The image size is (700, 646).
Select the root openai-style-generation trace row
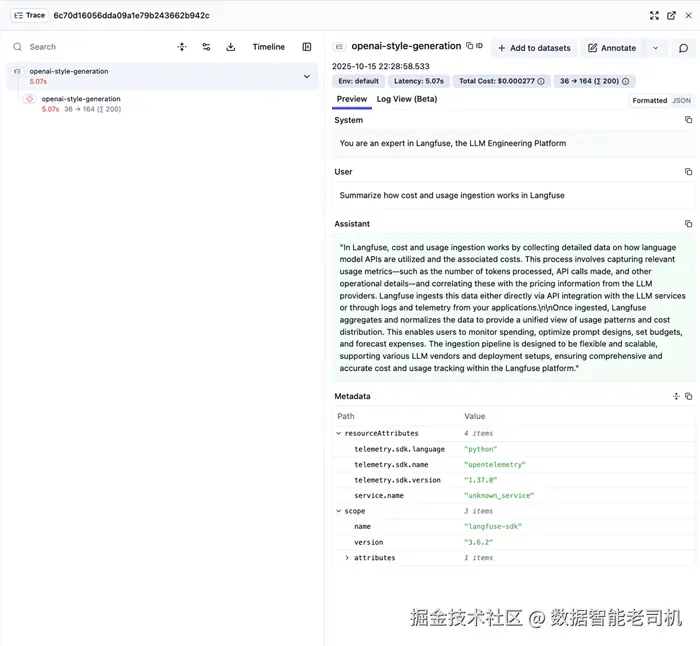coord(162,76)
